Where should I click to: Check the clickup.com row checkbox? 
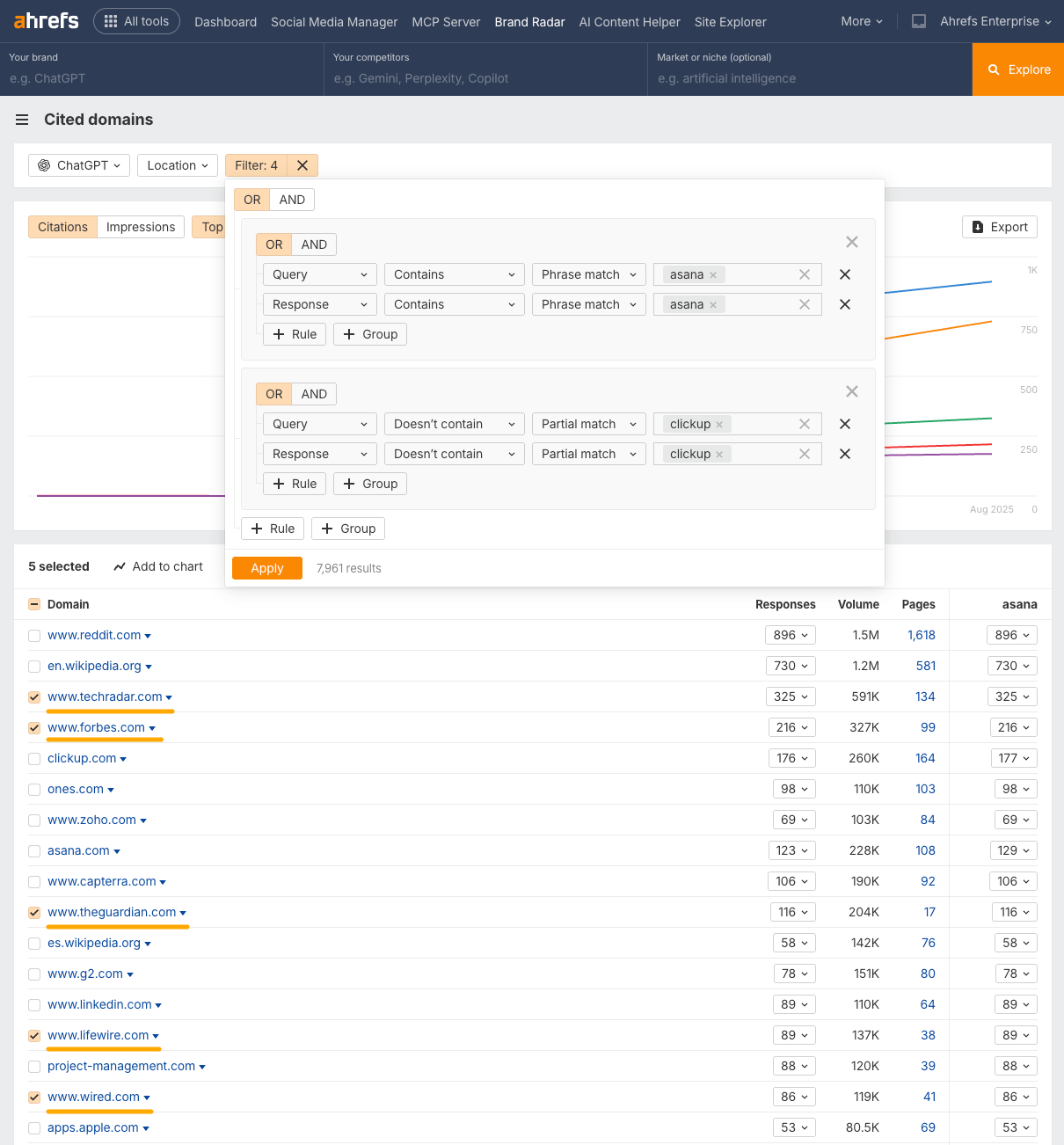pyautogui.click(x=33, y=758)
